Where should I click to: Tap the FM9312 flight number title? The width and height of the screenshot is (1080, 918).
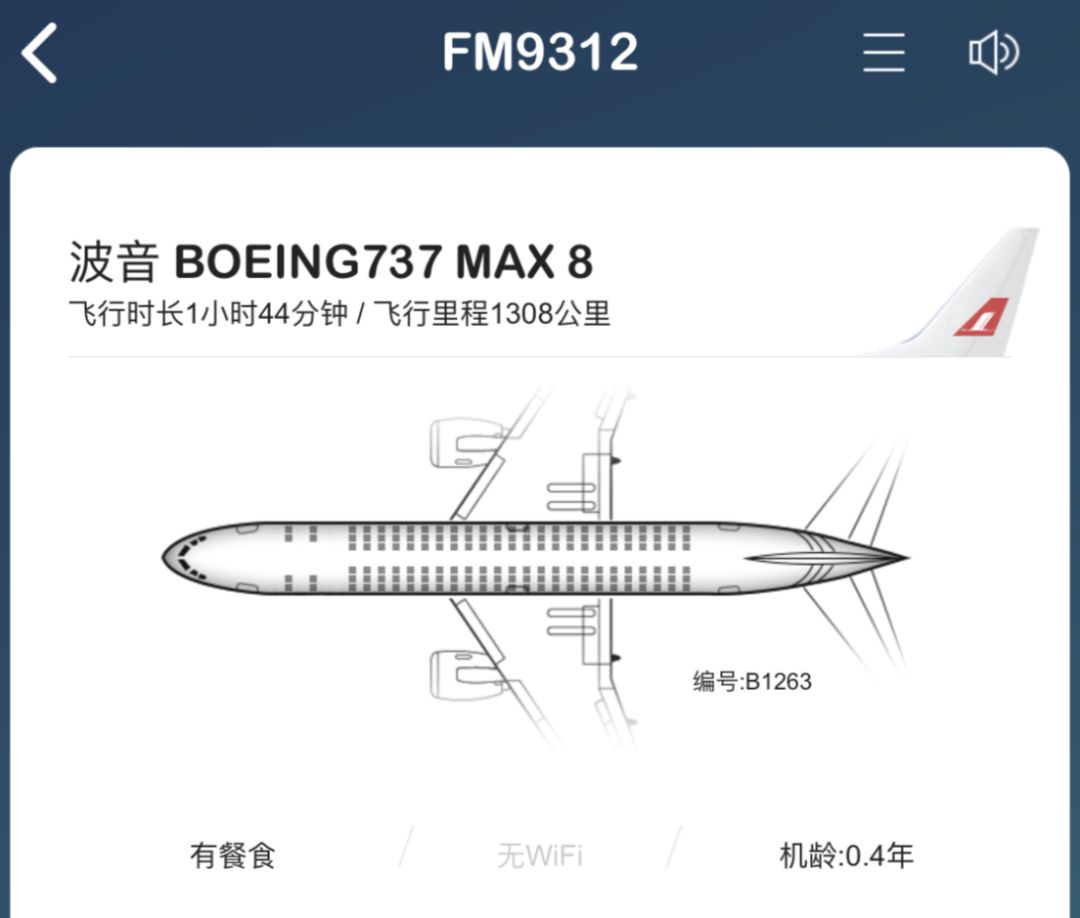point(540,52)
